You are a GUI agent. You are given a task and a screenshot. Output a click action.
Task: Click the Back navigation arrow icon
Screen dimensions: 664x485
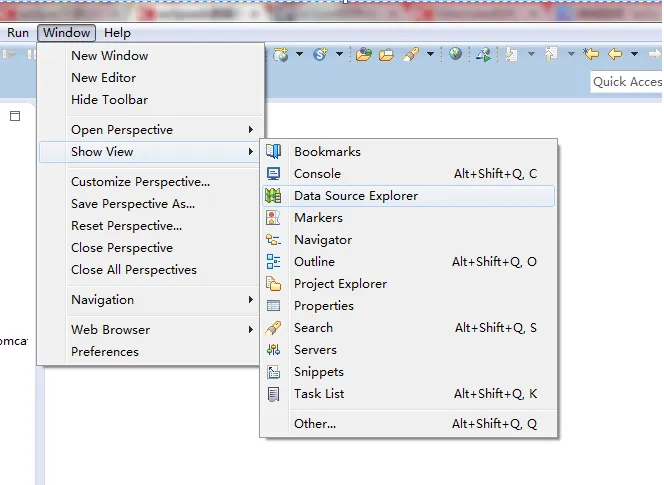pos(615,54)
